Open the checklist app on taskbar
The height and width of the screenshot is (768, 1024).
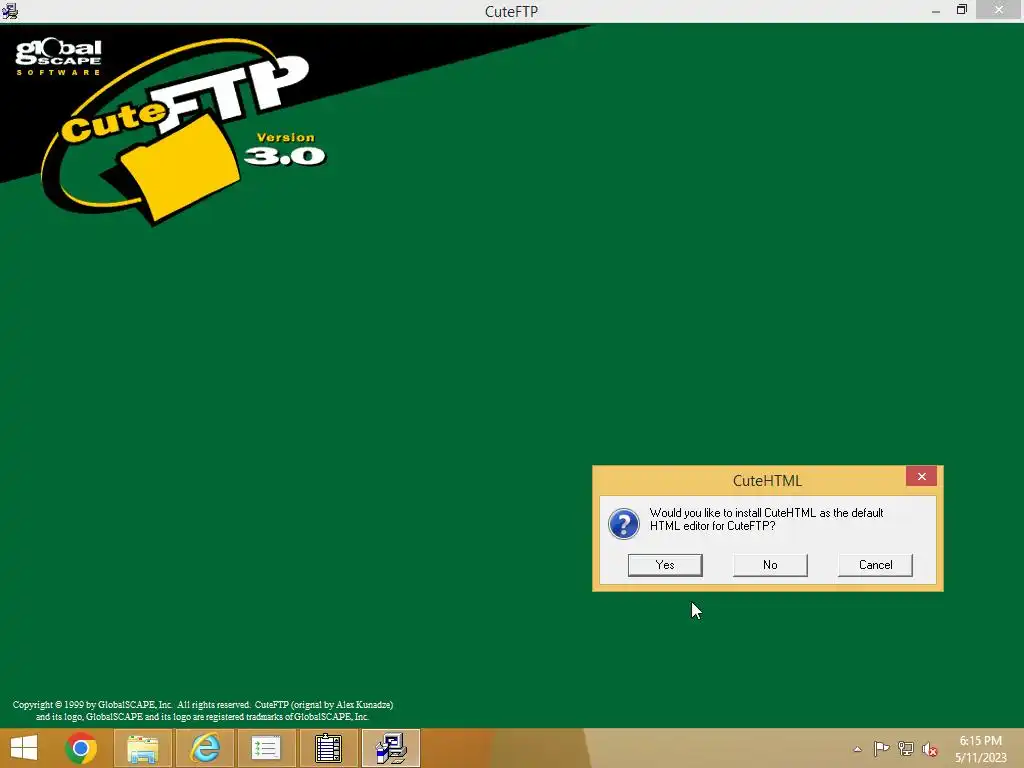(266, 748)
